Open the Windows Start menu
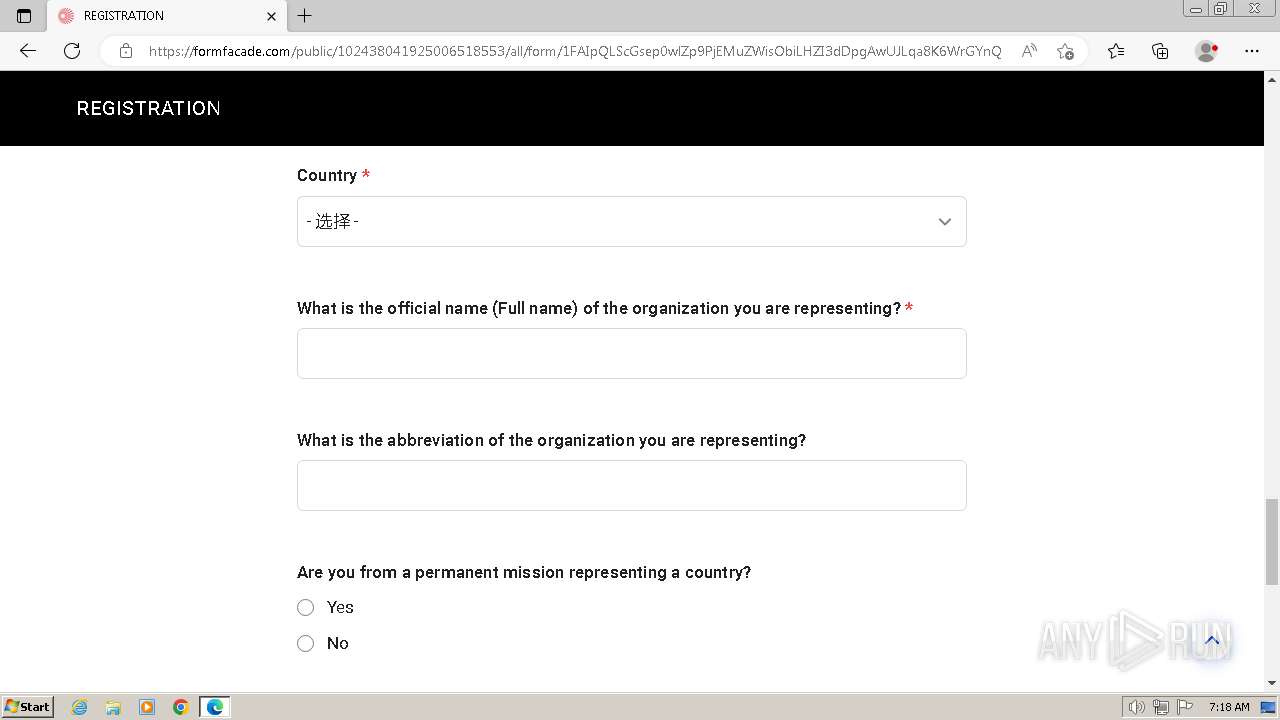This screenshot has height=720, width=1280. [27, 707]
